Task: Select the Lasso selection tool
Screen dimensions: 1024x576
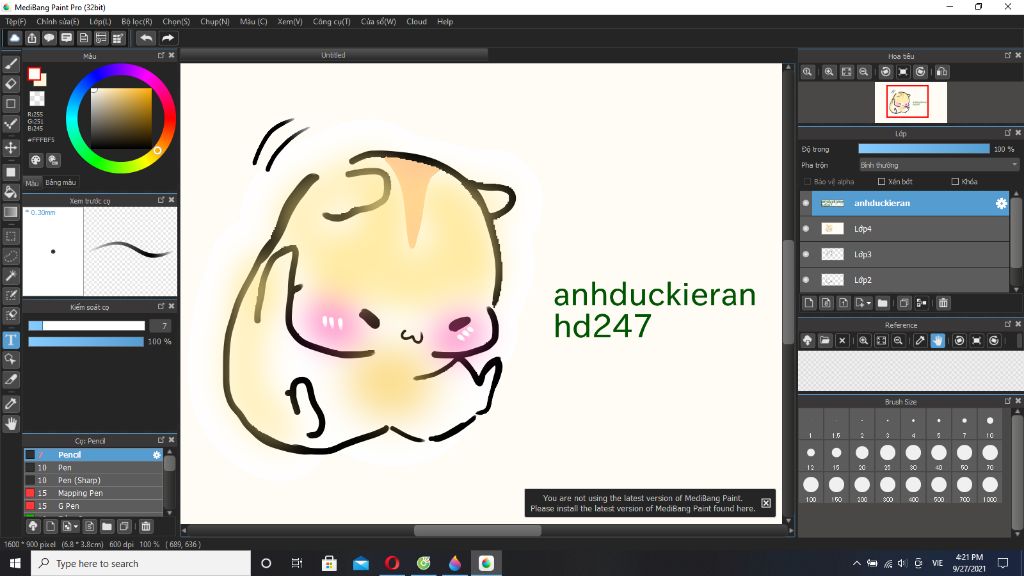Action: click(x=11, y=256)
